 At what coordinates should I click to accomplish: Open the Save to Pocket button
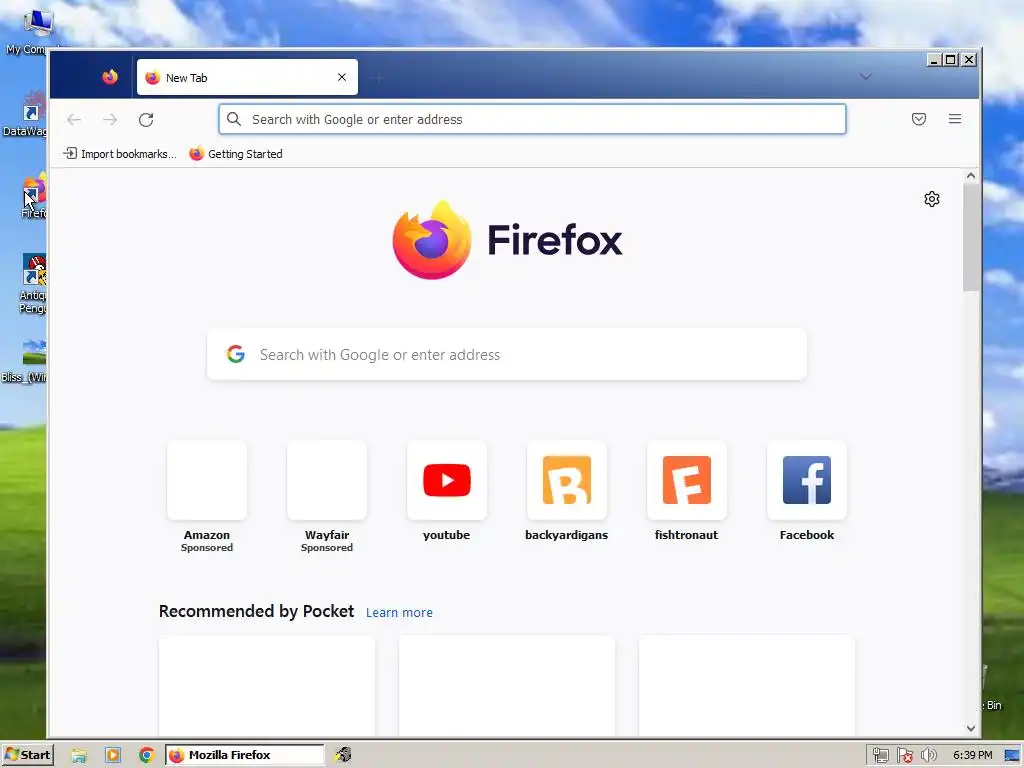pos(919,119)
